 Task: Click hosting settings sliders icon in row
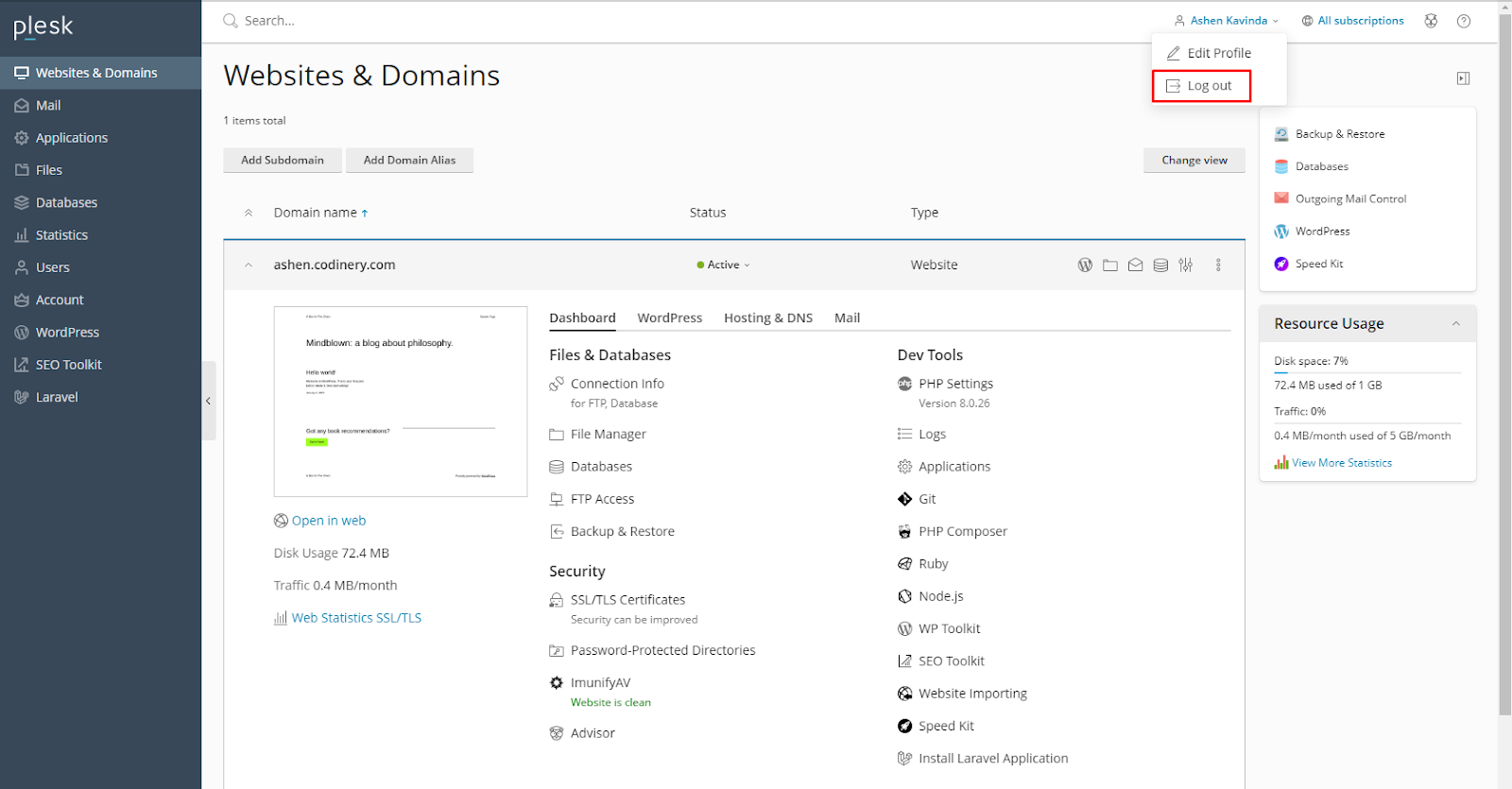click(x=1186, y=266)
